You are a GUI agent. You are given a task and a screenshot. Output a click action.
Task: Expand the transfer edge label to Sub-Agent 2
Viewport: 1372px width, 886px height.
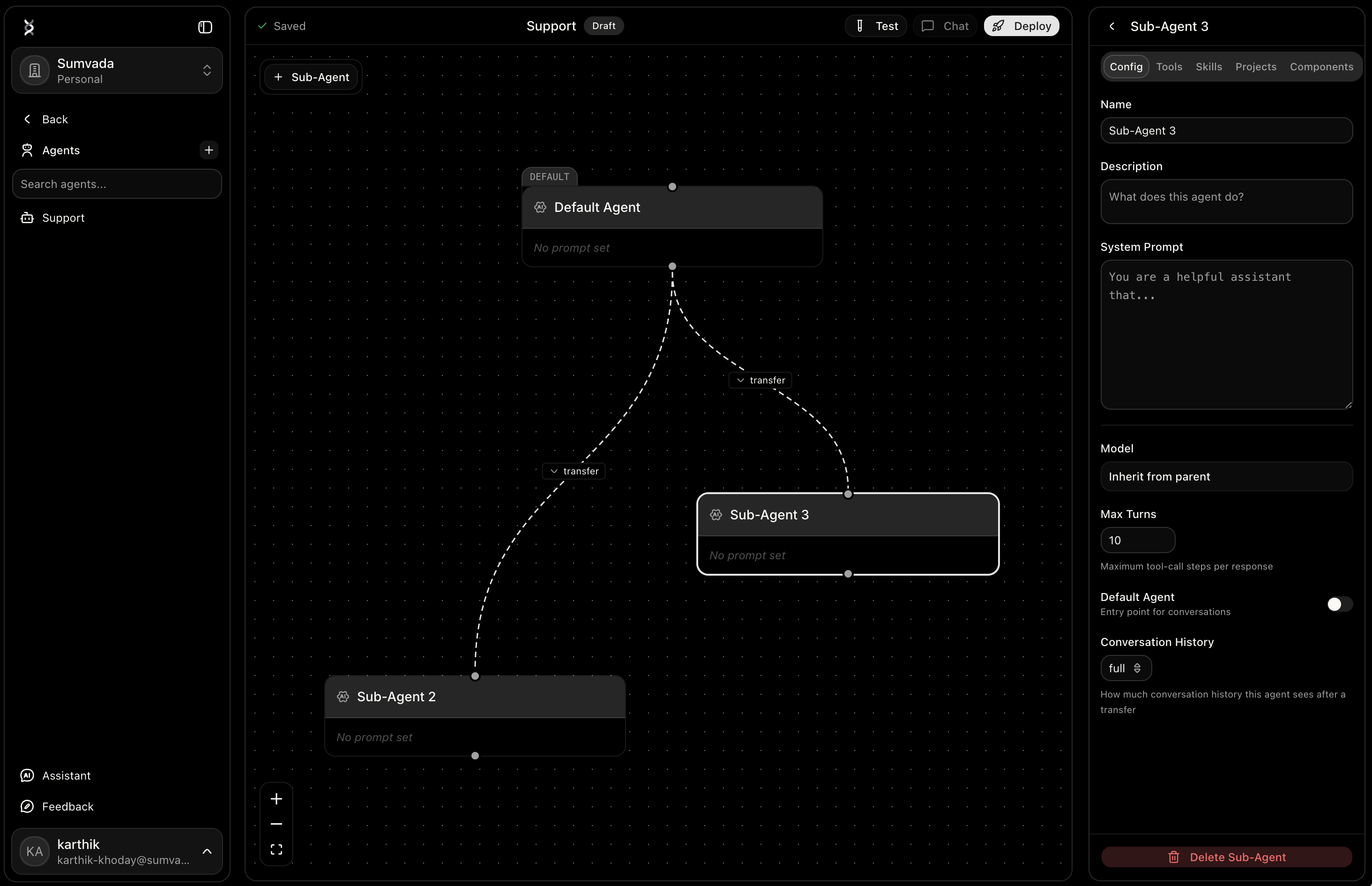point(574,471)
